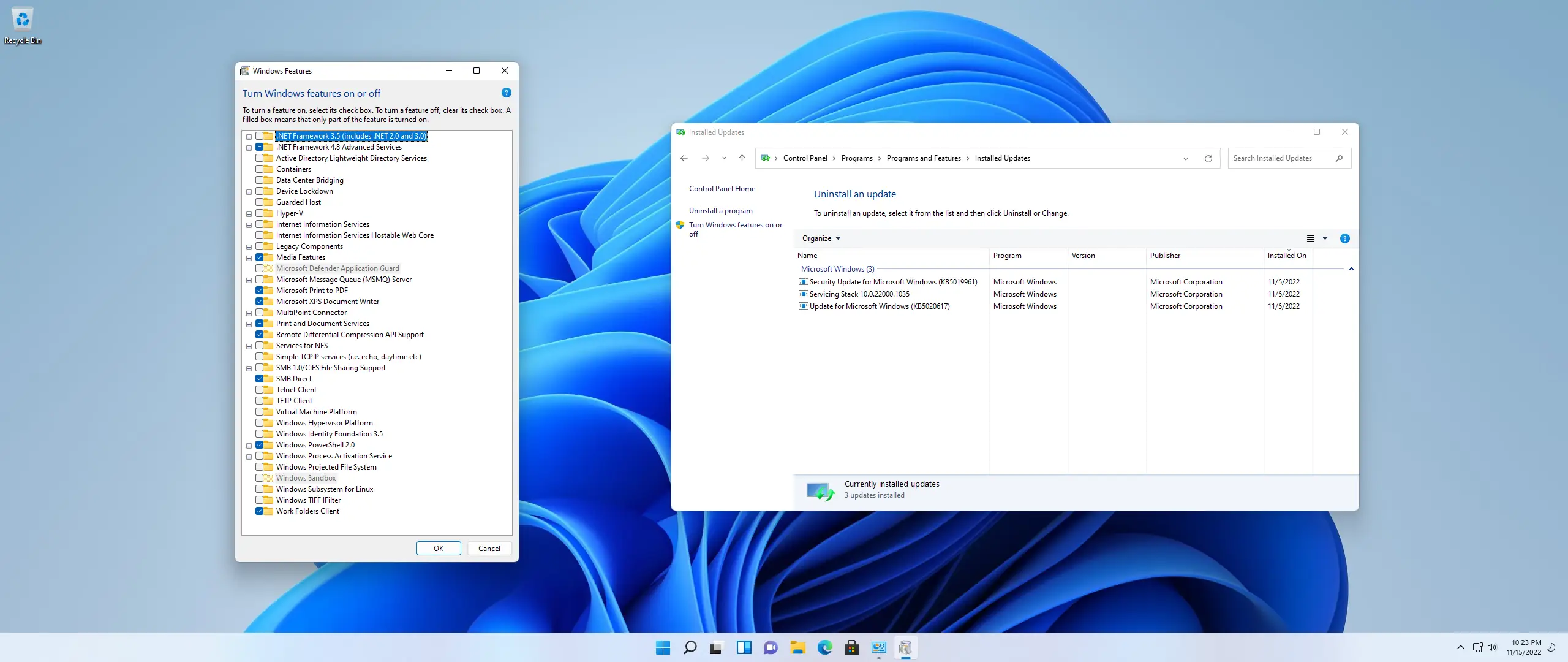The height and width of the screenshot is (662, 1568).
Task: Enable the Telnet Client checkbox
Action: click(x=260, y=390)
